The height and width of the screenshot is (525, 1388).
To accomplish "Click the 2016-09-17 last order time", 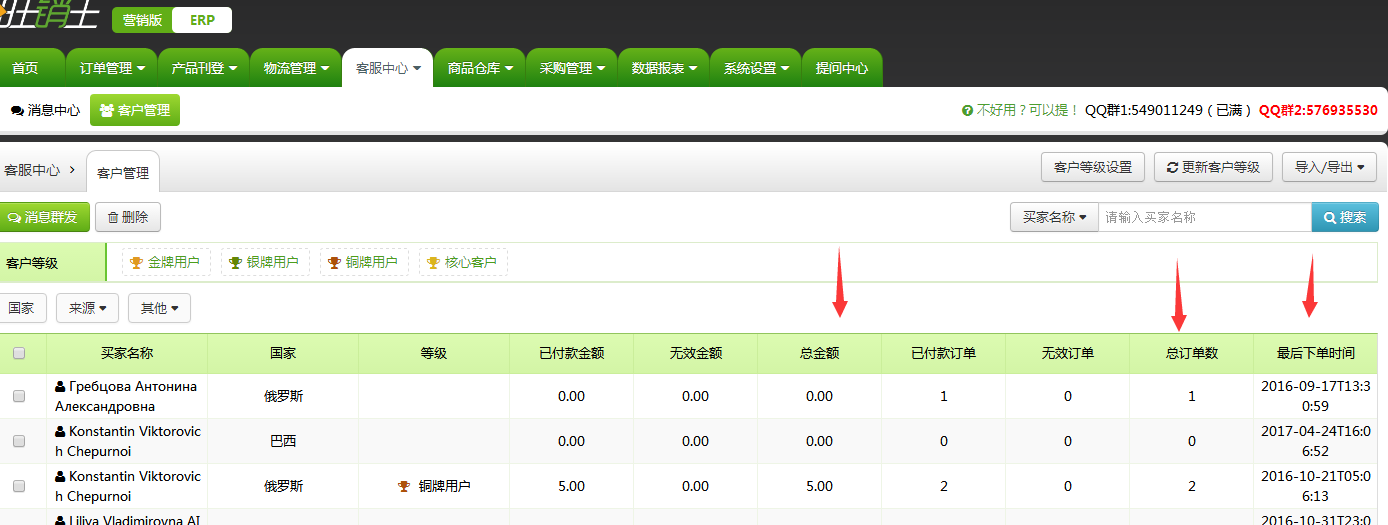I will click(1315, 396).
